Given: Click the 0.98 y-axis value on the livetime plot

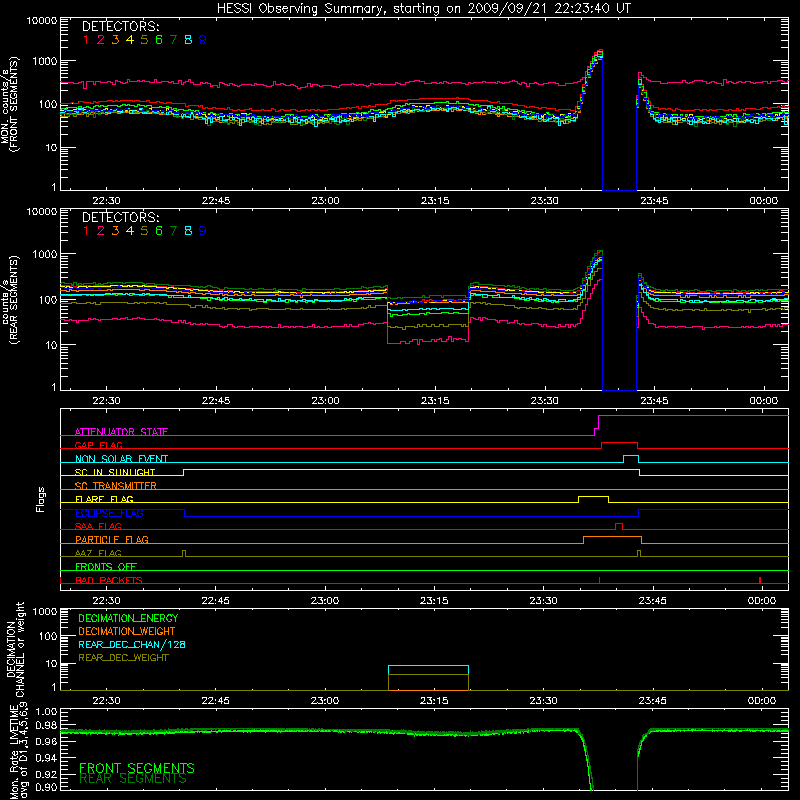Looking at the screenshot, I should (46, 726).
